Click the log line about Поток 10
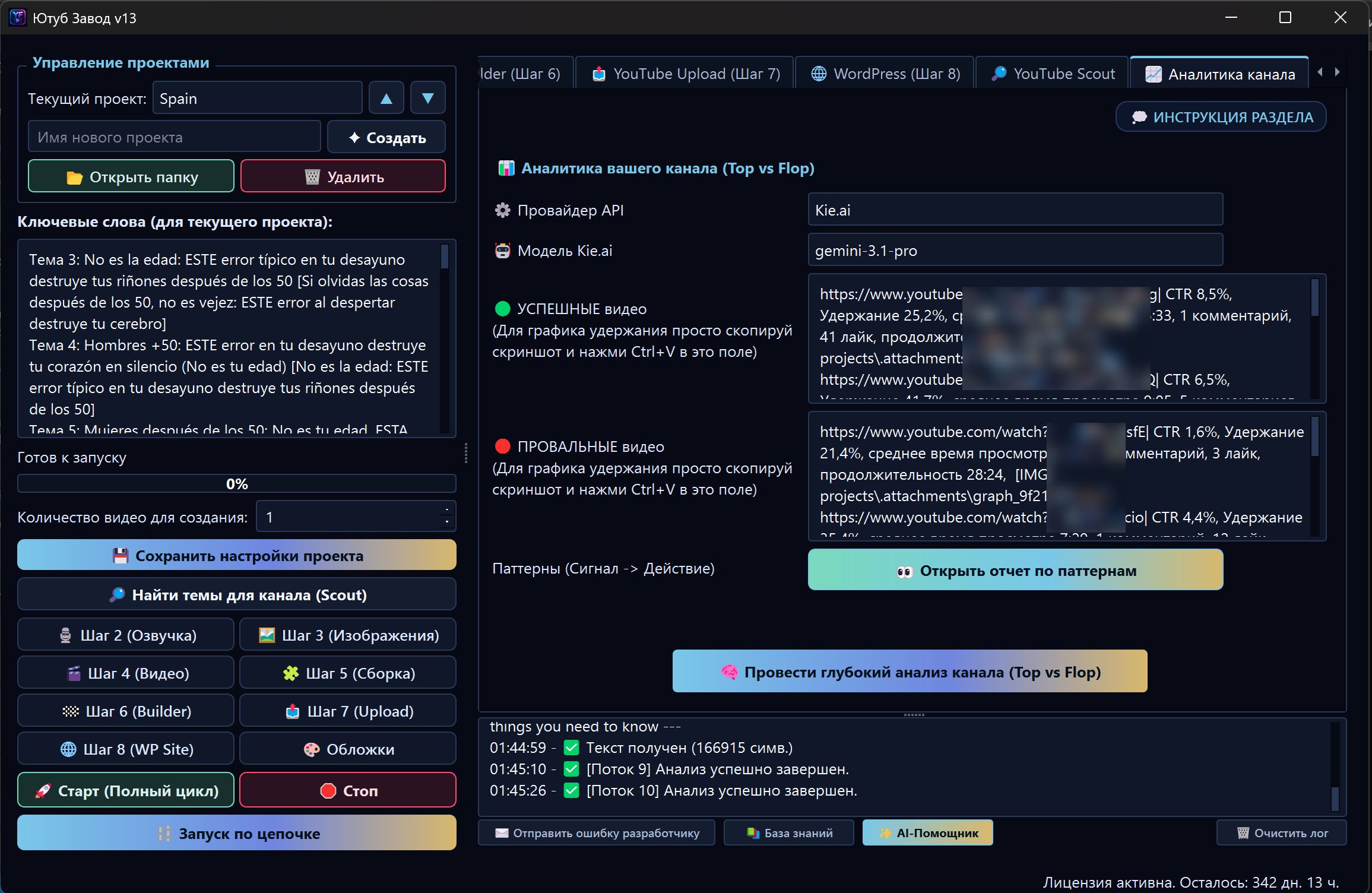 coord(673,790)
